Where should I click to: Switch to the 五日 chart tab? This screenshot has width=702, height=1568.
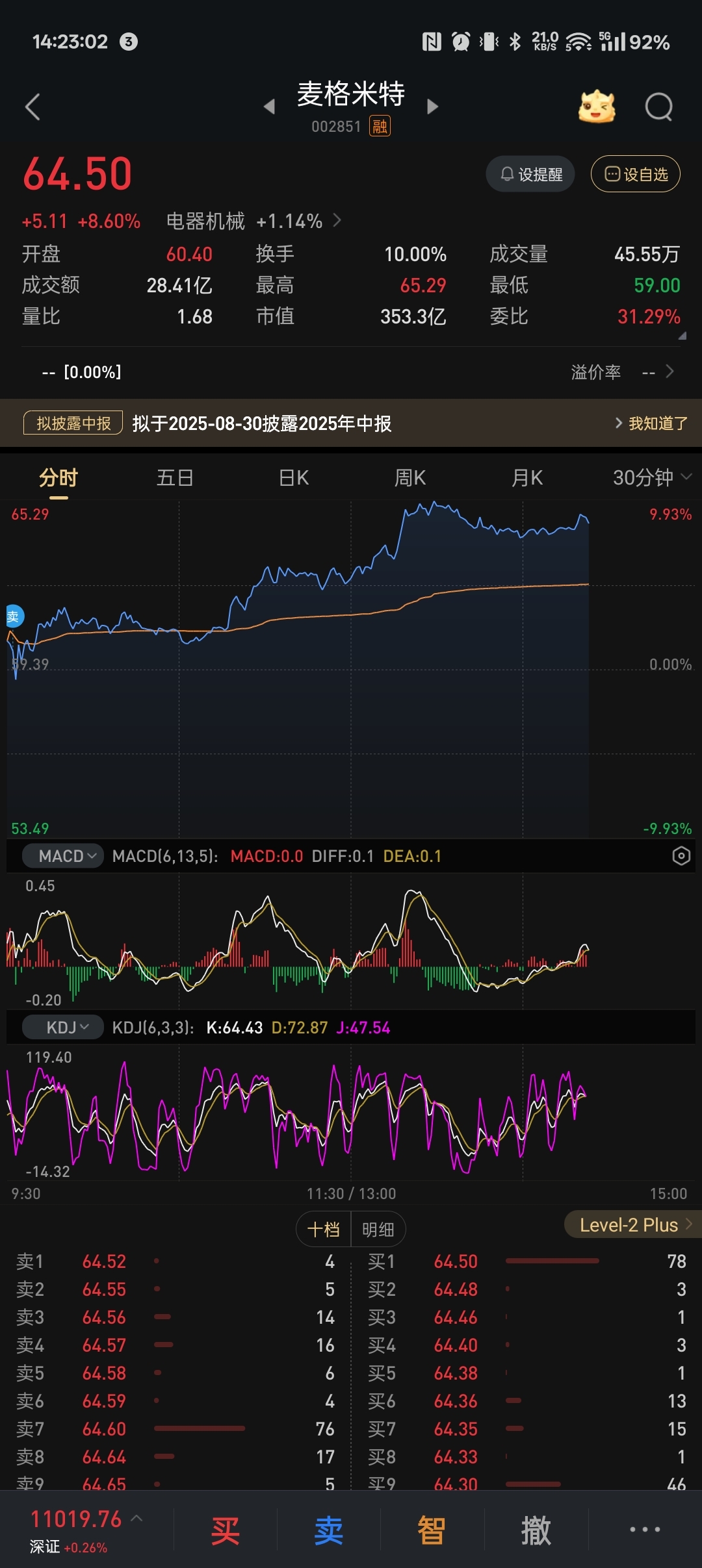(175, 478)
